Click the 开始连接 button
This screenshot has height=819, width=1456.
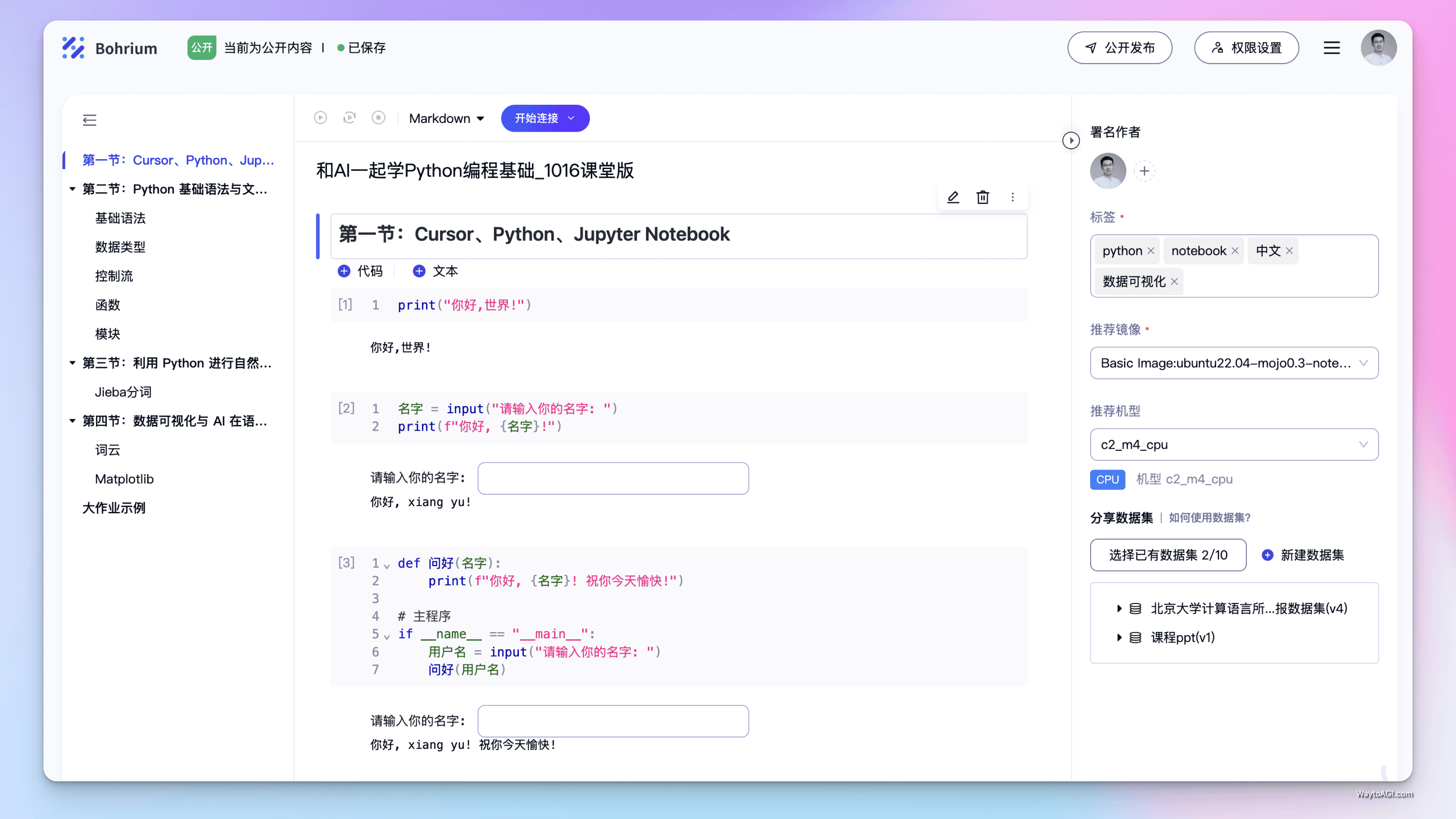pyautogui.click(x=545, y=118)
